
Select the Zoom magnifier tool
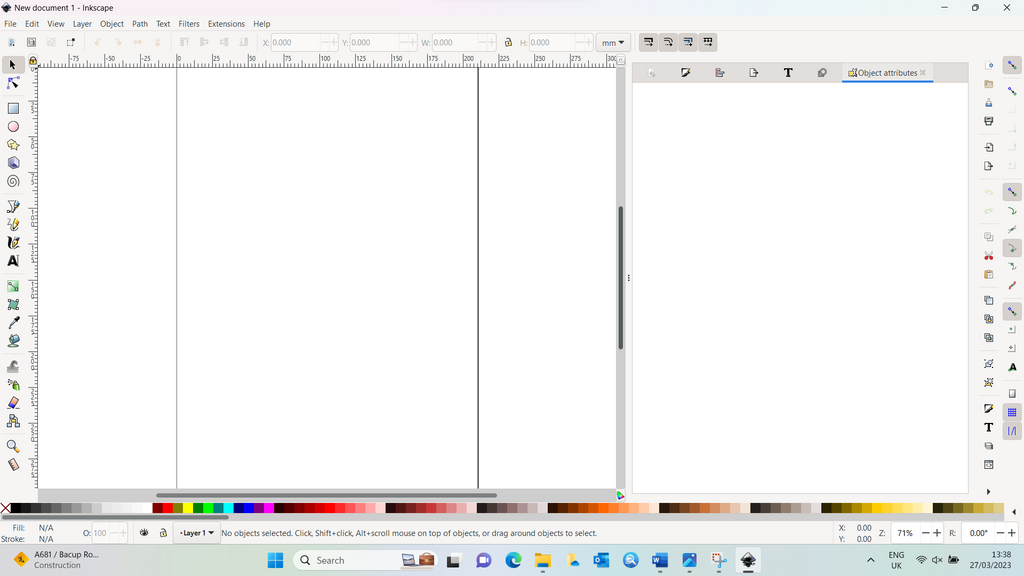tap(13, 446)
